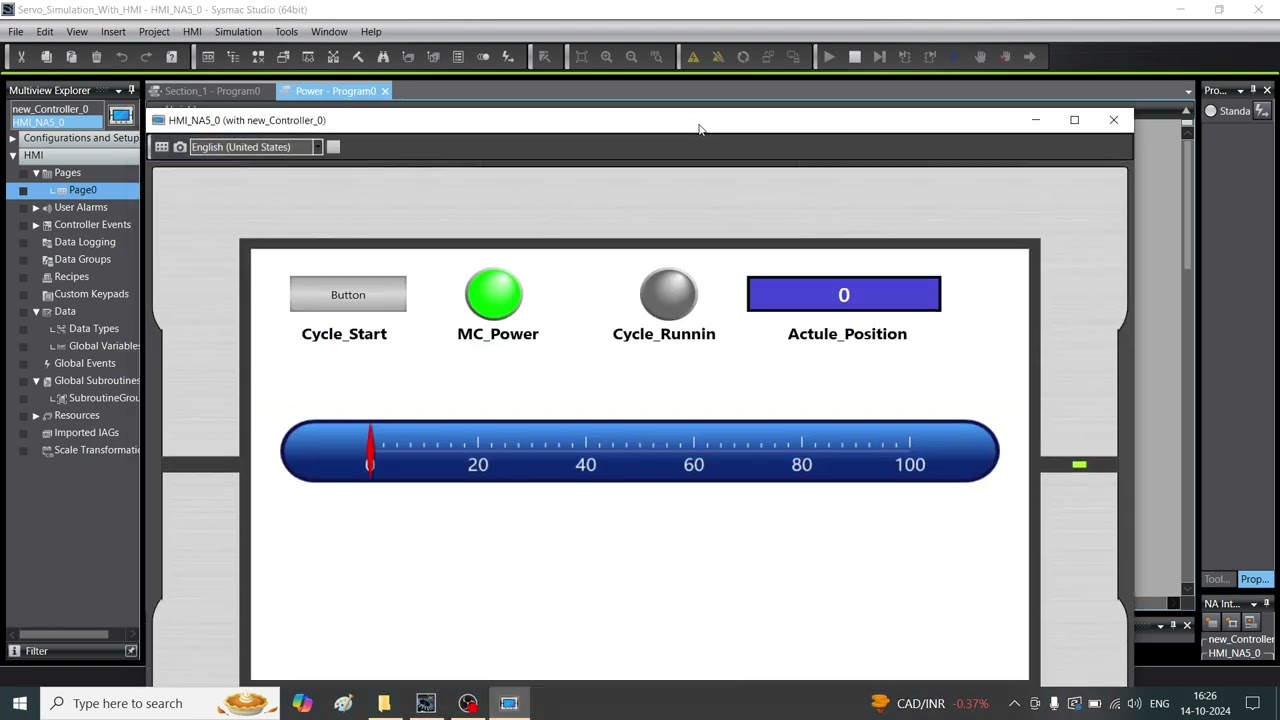This screenshot has width=1280, height=720.
Task: Open the English (United States) language dropdown
Action: 317,147
